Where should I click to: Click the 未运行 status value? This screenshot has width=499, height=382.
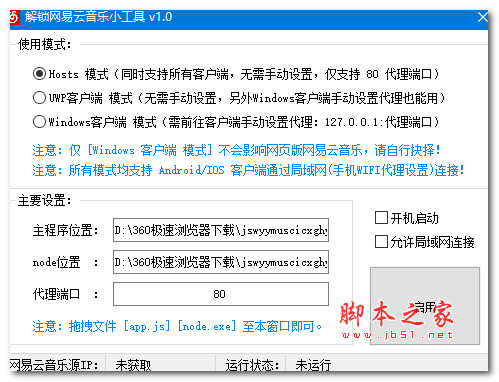tap(313, 365)
